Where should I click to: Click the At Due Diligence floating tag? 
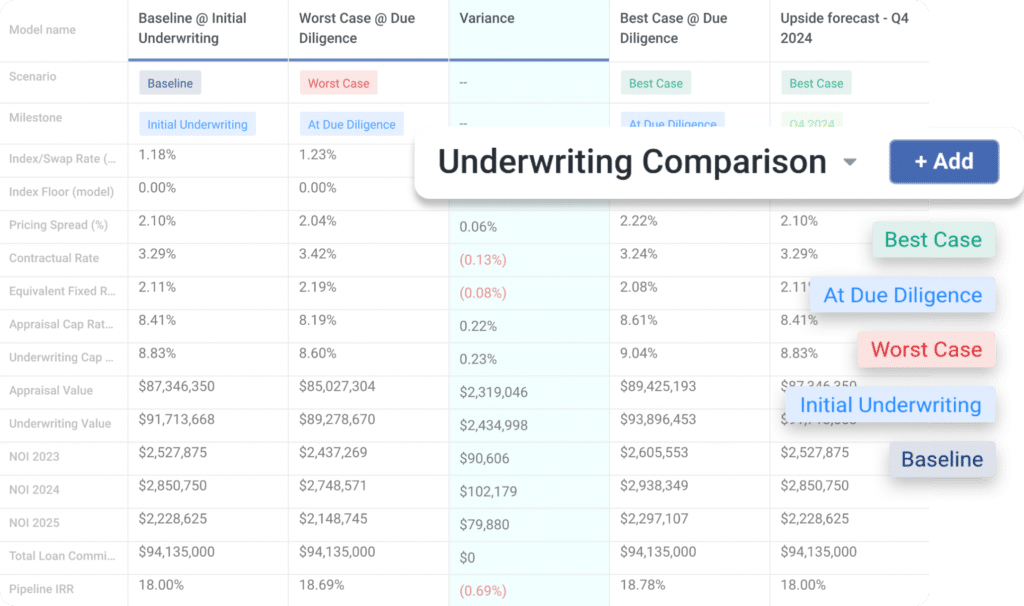click(x=903, y=294)
